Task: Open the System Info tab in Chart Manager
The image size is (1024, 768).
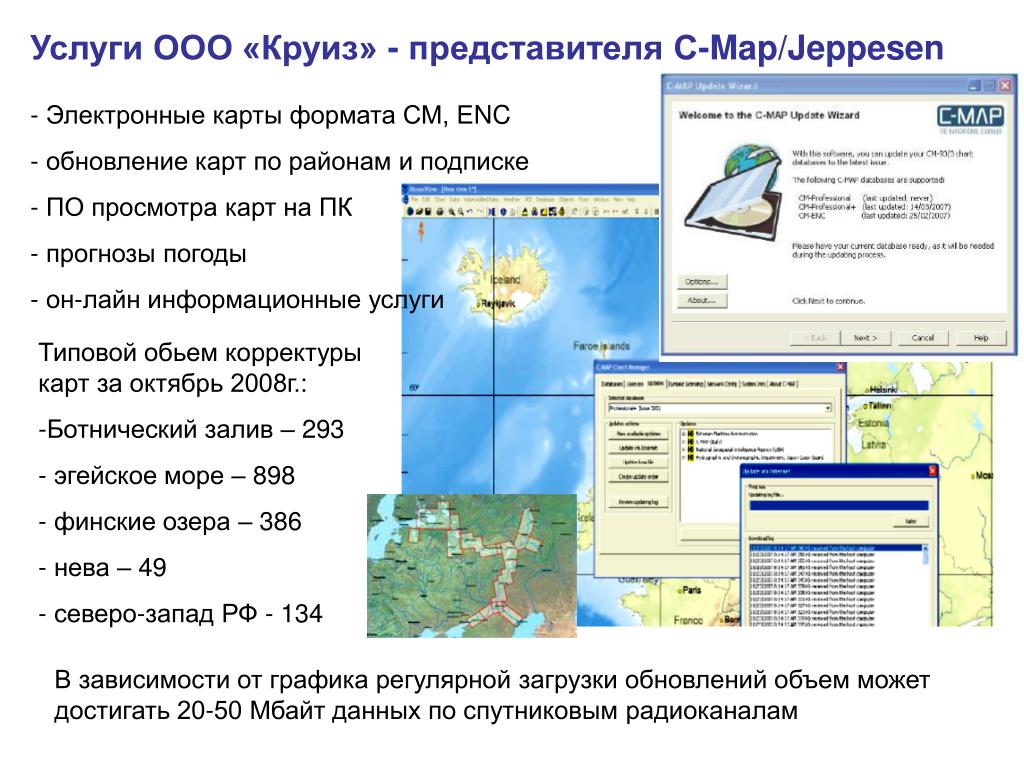Action: tap(754, 384)
